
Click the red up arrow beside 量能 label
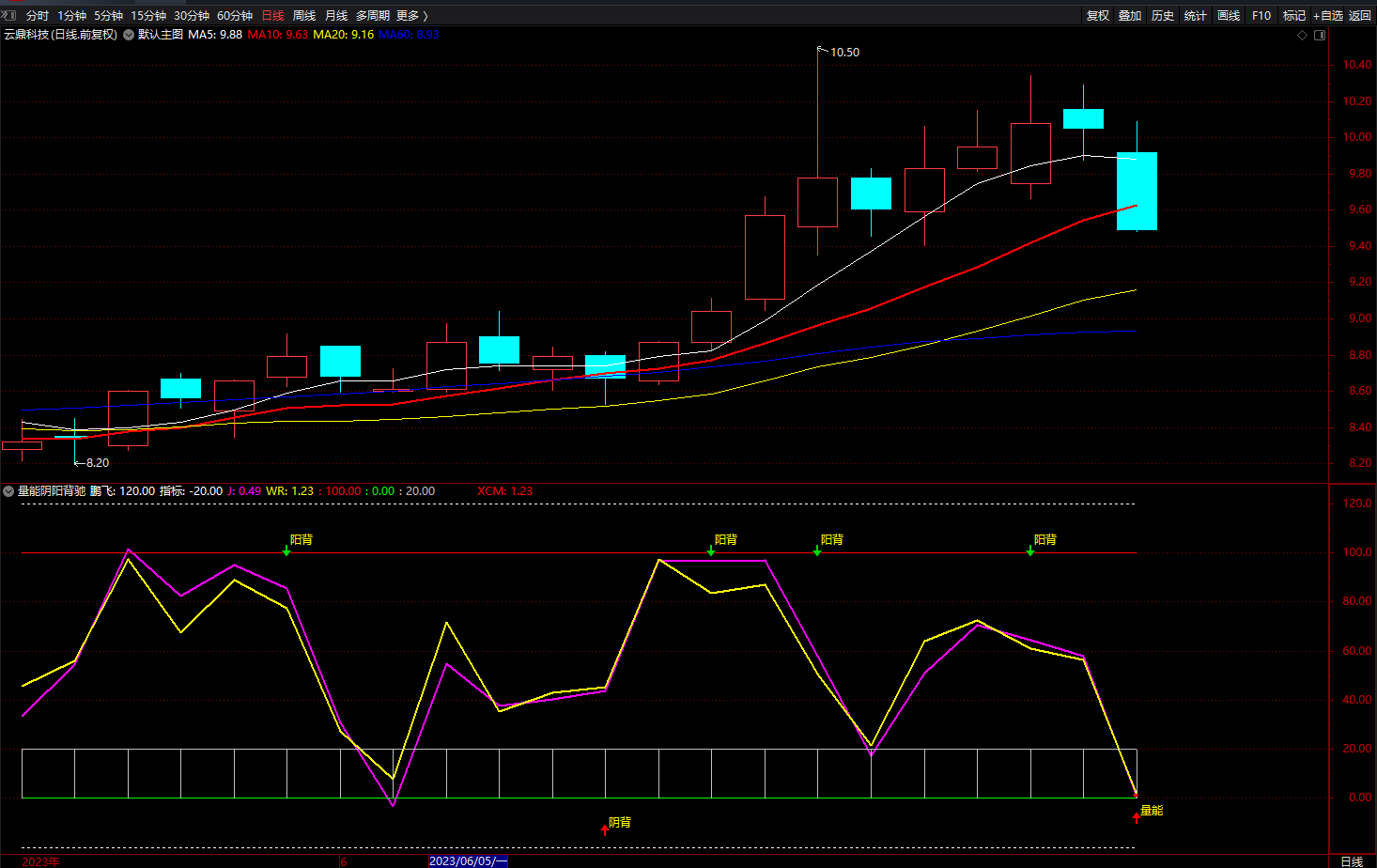pos(1137,817)
